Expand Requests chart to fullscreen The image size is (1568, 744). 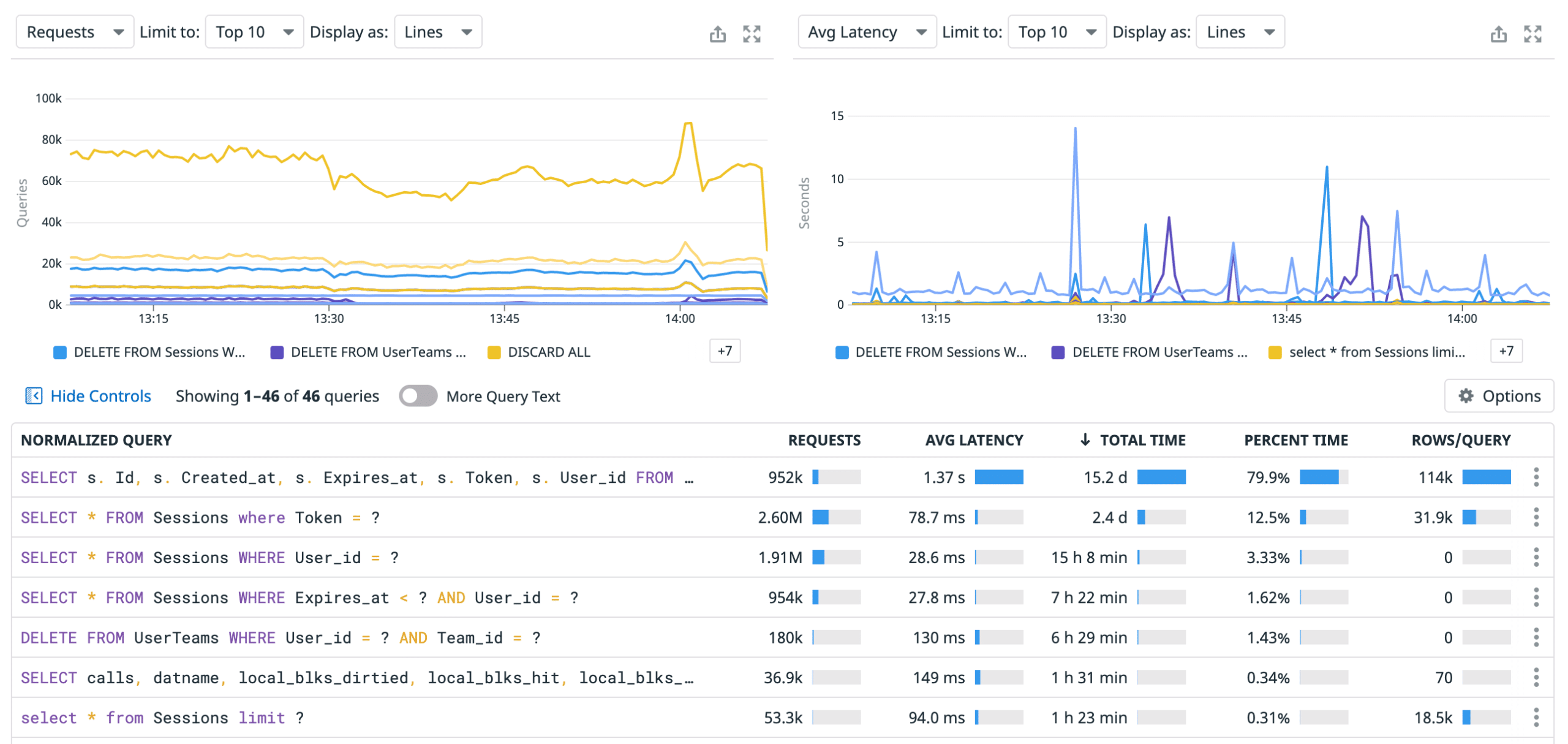[752, 34]
